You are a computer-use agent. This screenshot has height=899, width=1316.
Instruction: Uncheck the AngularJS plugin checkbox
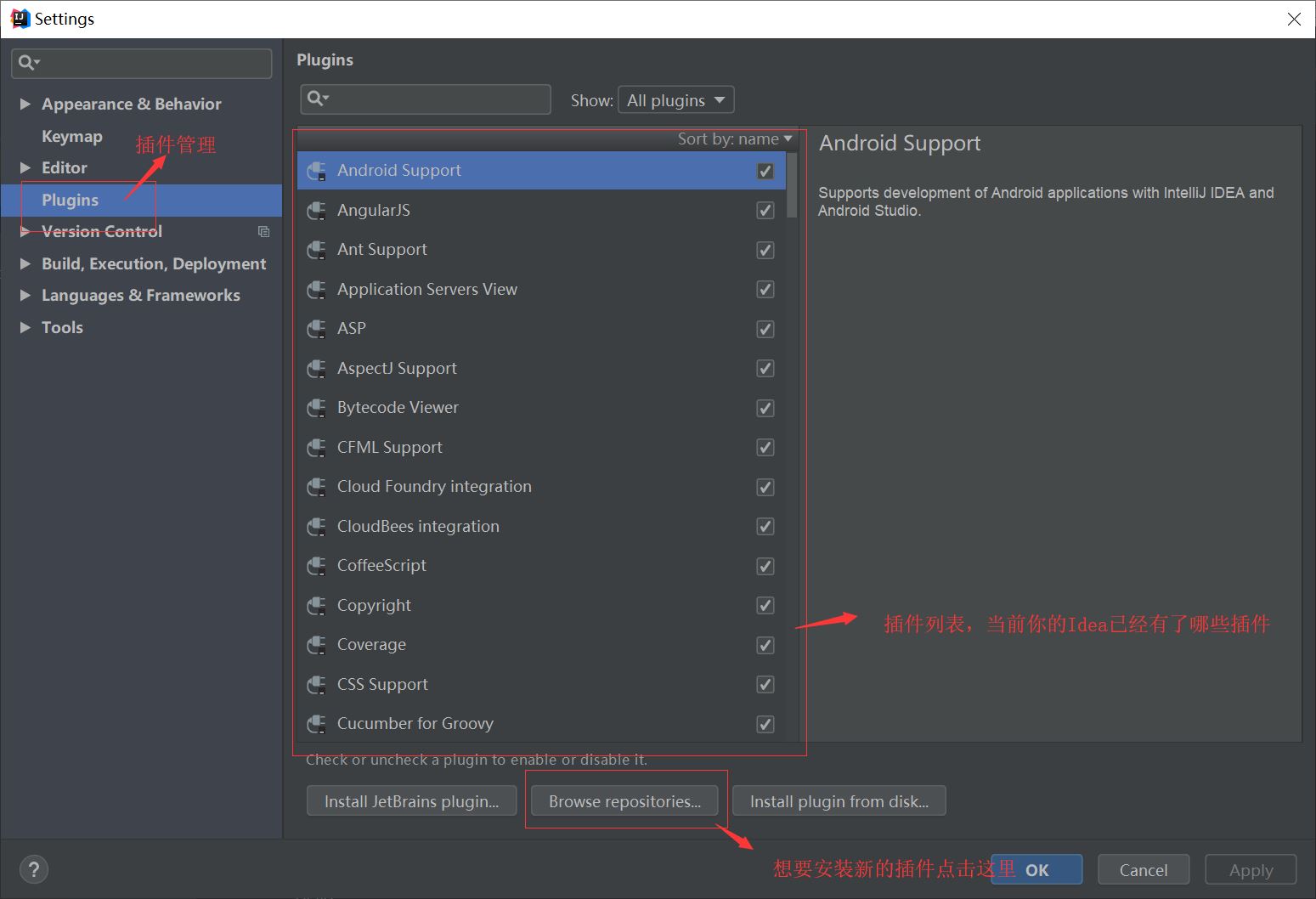(765, 211)
